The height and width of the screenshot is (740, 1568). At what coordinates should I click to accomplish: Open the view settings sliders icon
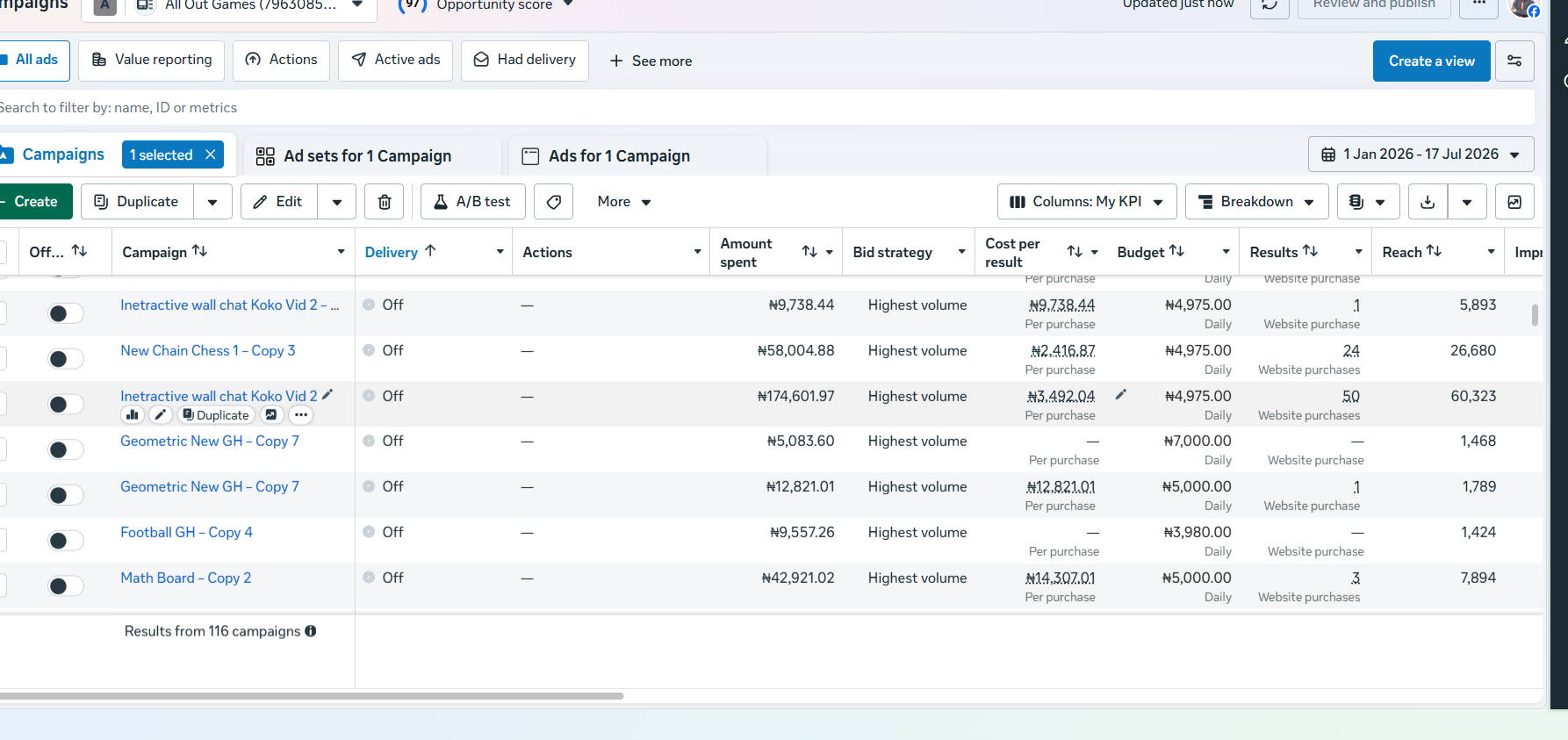(1514, 61)
